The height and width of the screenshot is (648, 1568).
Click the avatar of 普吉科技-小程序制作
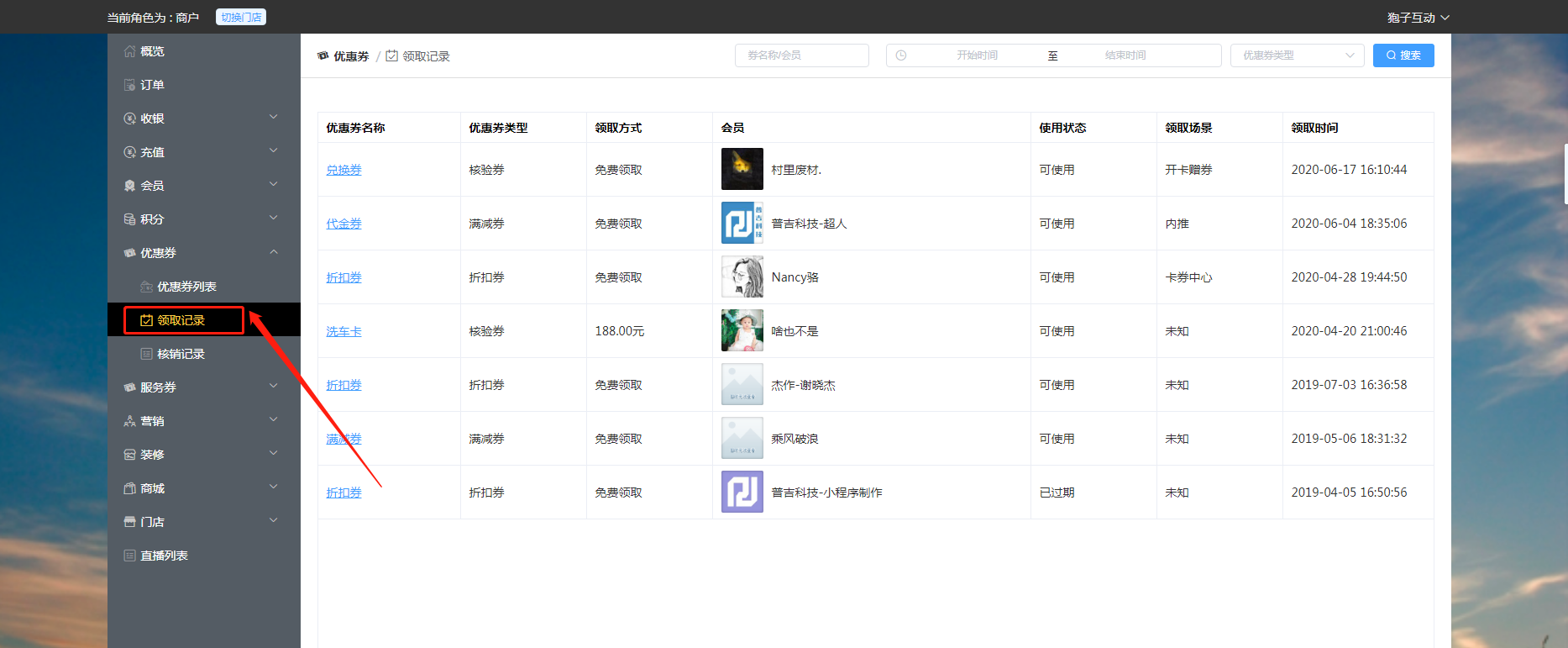pos(742,492)
